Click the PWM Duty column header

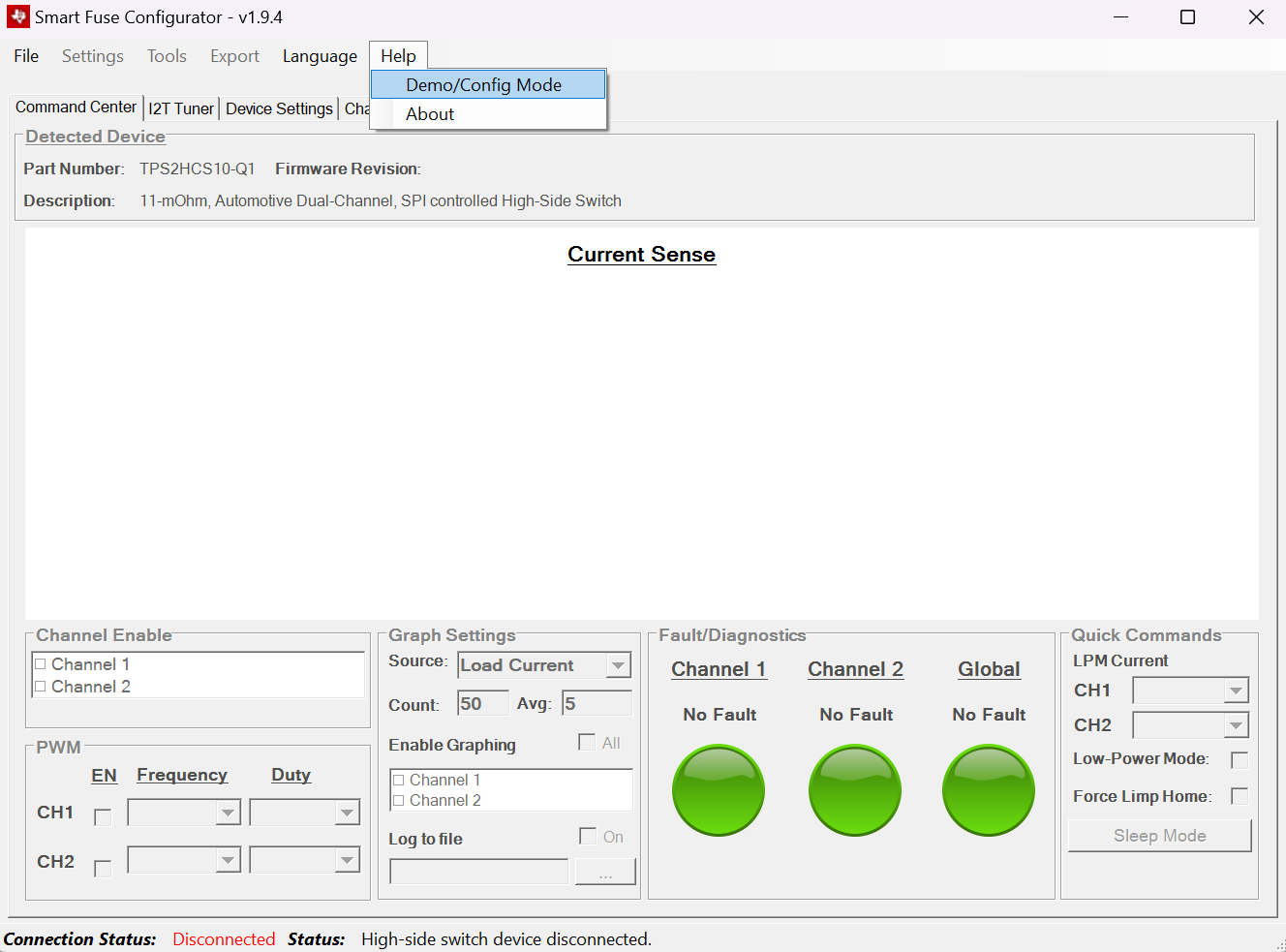[291, 775]
